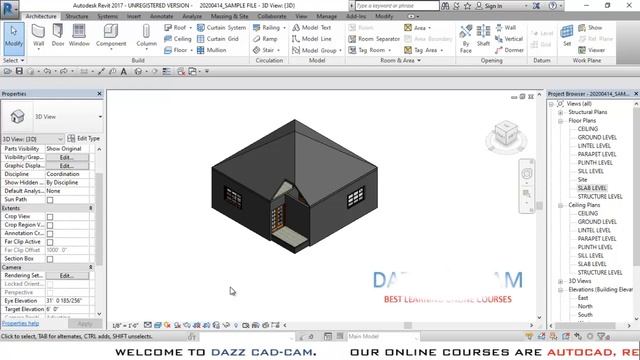Screen dimensions: 640x360
Task: Pick the Shaft opening tool
Action: [x=483, y=36]
